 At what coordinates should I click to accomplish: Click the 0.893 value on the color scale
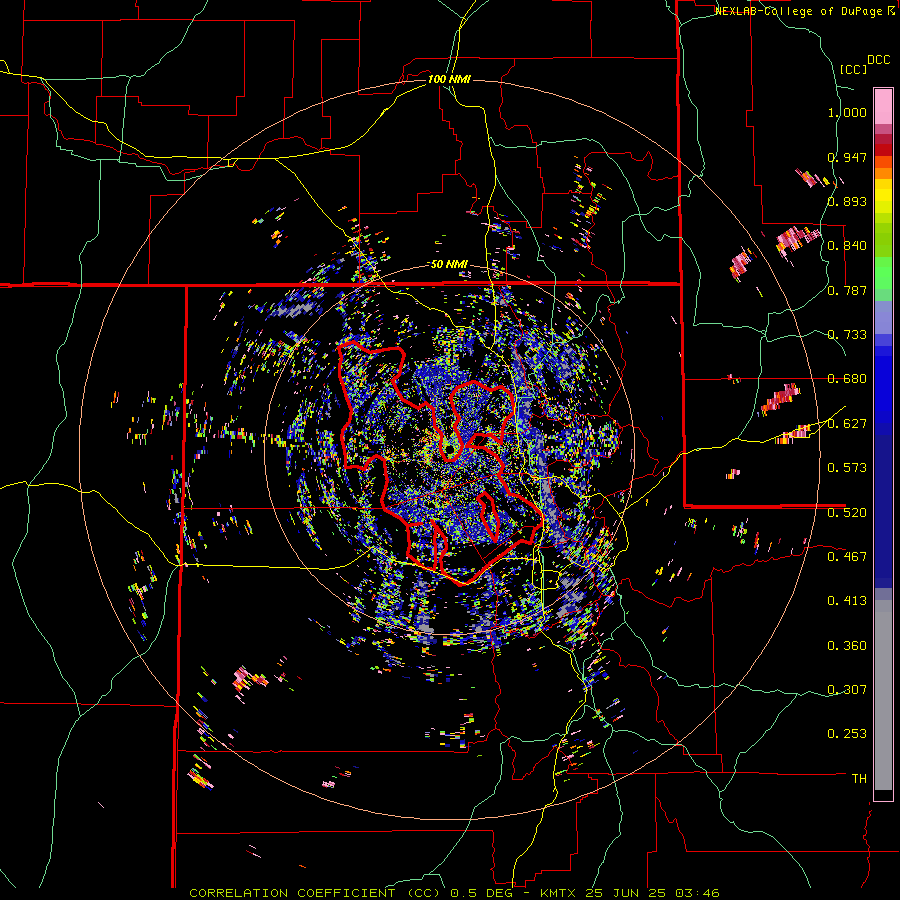pyautogui.click(x=847, y=201)
